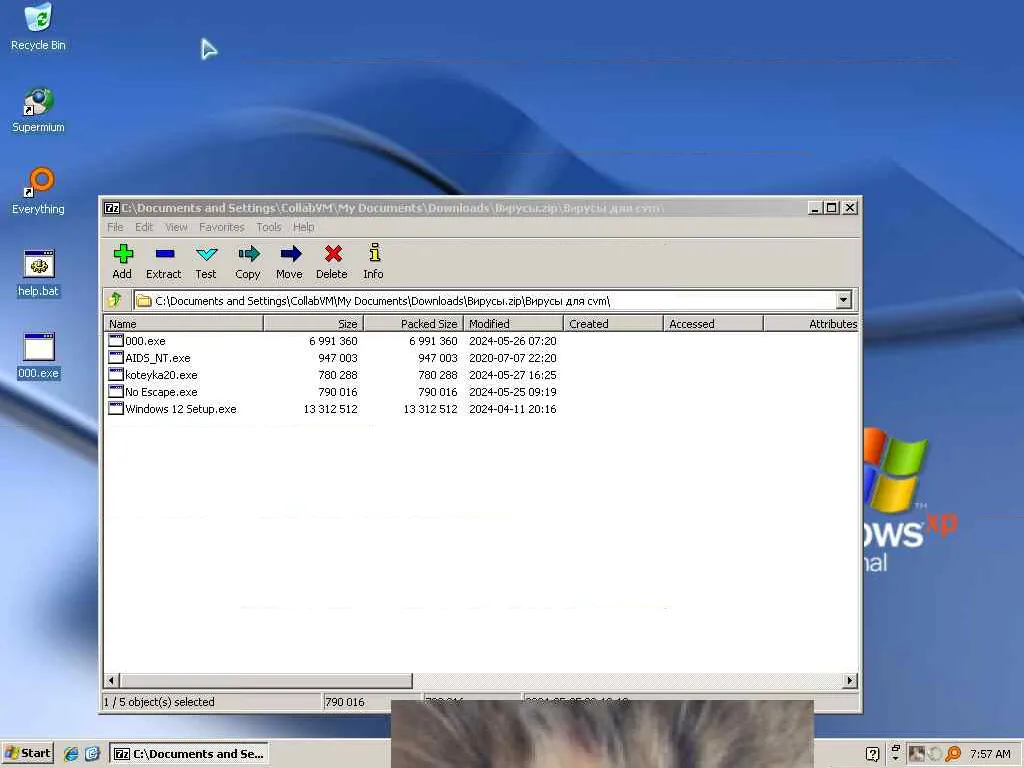Click the left arrow of horizontal scrollbar

[111, 680]
